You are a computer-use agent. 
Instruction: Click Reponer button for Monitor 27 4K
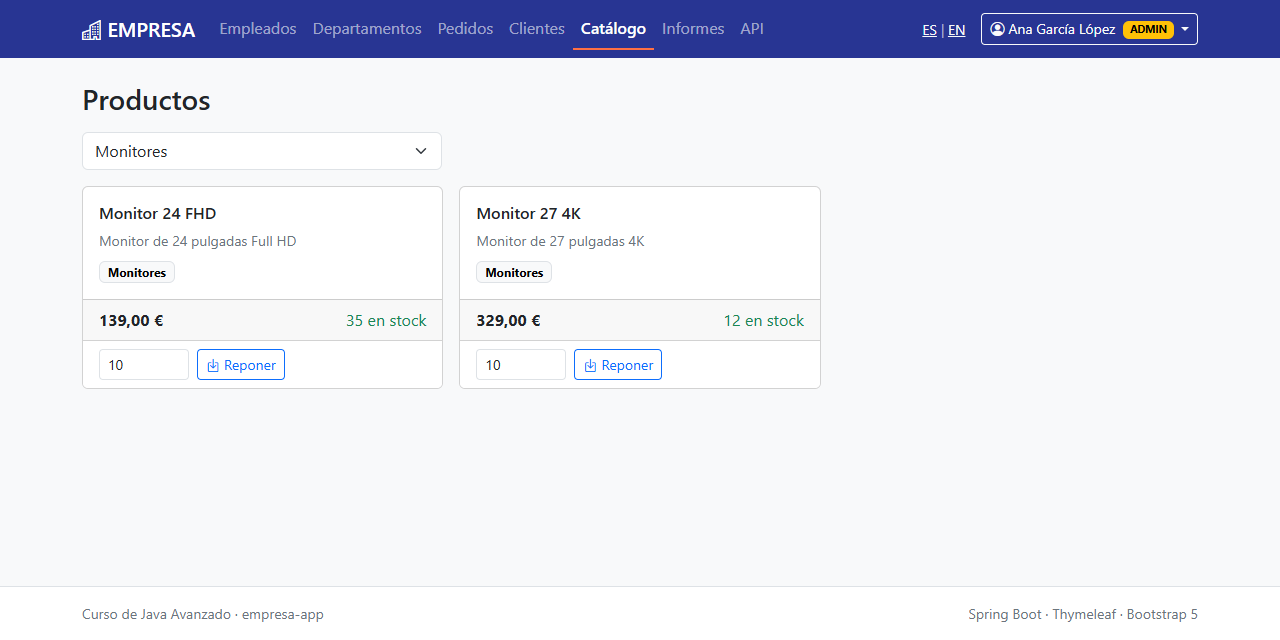(x=618, y=365)
